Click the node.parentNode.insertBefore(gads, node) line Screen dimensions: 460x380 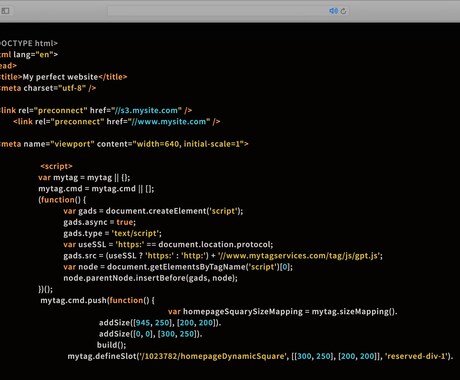[x=151, y=278]
